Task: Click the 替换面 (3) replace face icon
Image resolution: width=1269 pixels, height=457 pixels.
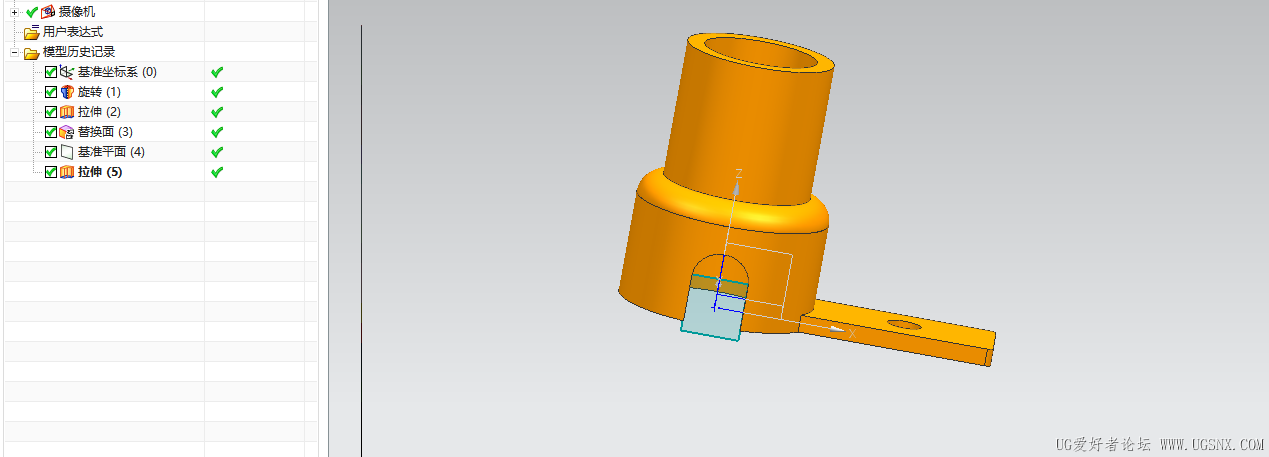Action: point(67,132)
